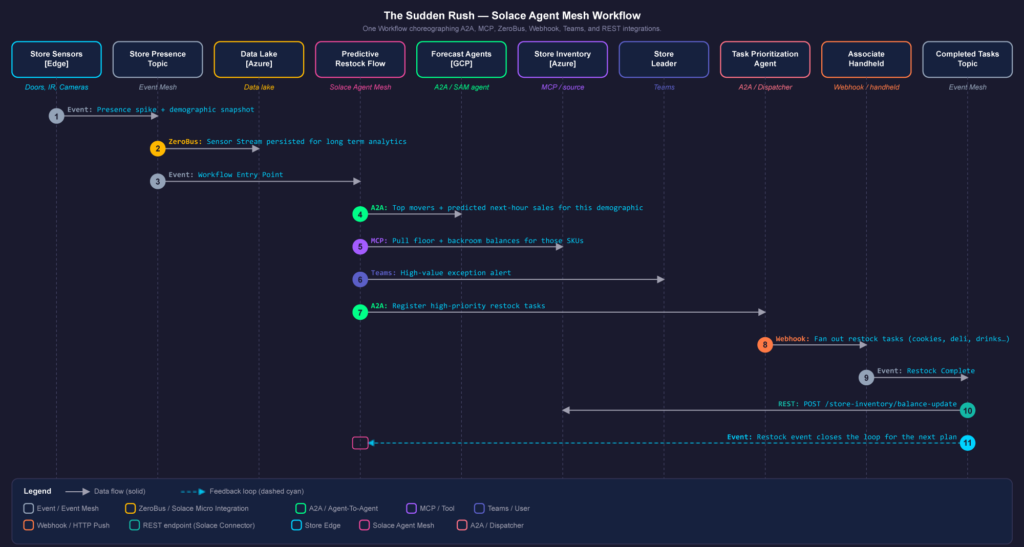This screenshot has width=1024, height=547.
Task: Click the teal step 10 REST circle
Action: (967, 411)
